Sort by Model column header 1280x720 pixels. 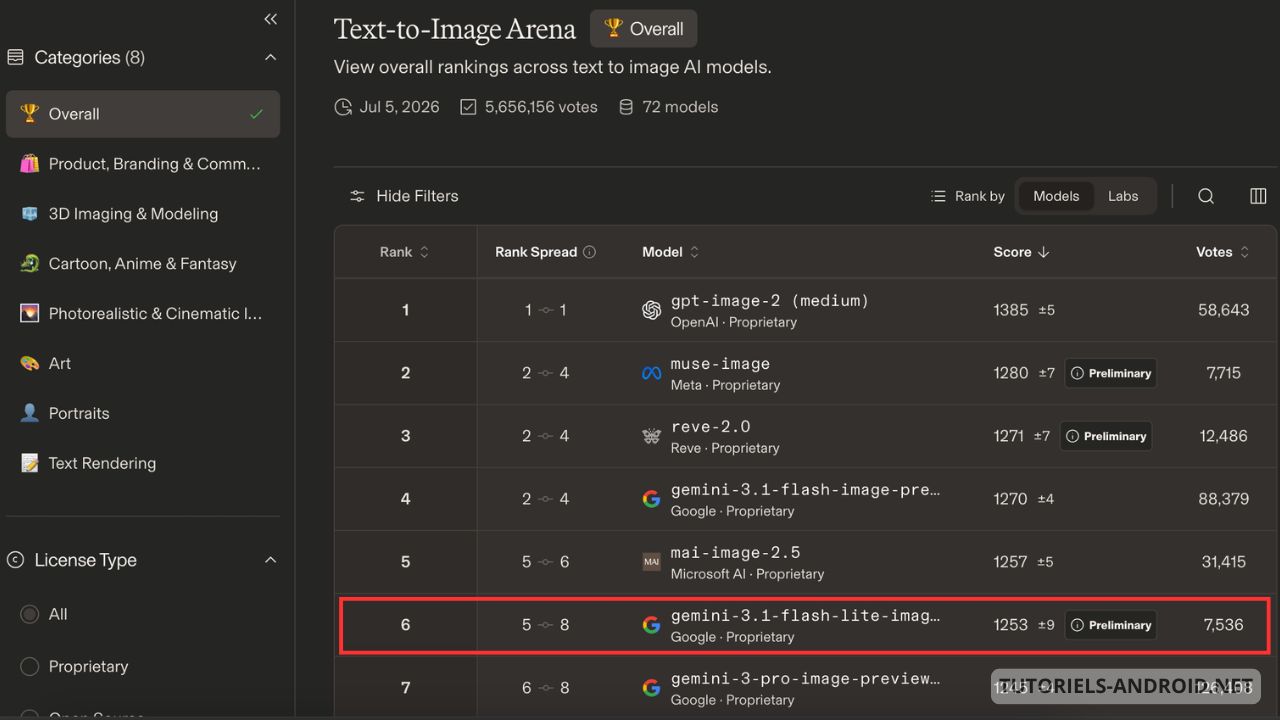671,252
